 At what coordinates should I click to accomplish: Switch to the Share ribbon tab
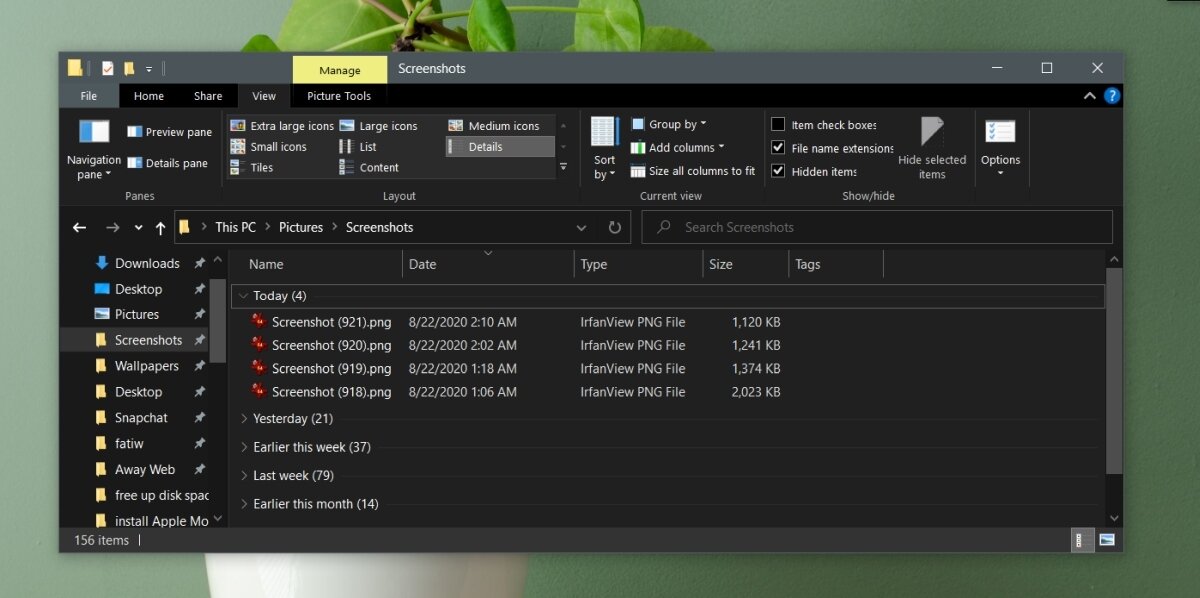point(208,96)
